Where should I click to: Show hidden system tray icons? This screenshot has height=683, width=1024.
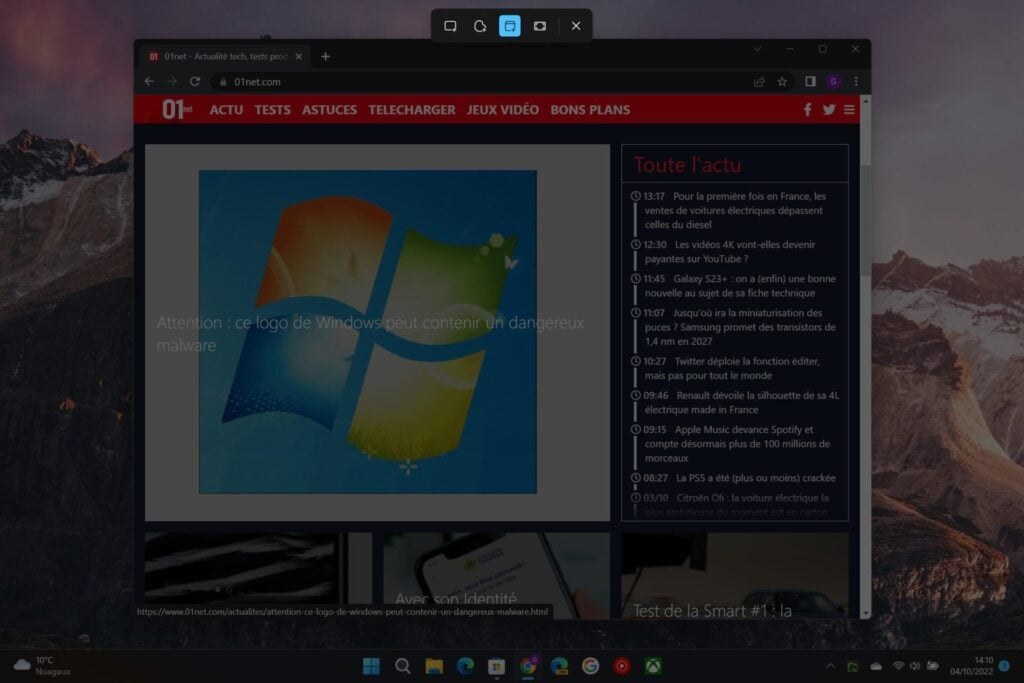tap(831, 666)
